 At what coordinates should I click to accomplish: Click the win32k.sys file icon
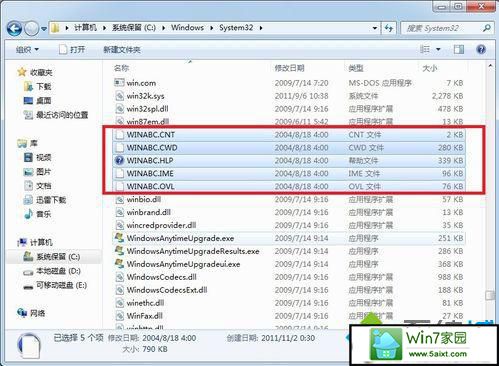tap(119, 96)
